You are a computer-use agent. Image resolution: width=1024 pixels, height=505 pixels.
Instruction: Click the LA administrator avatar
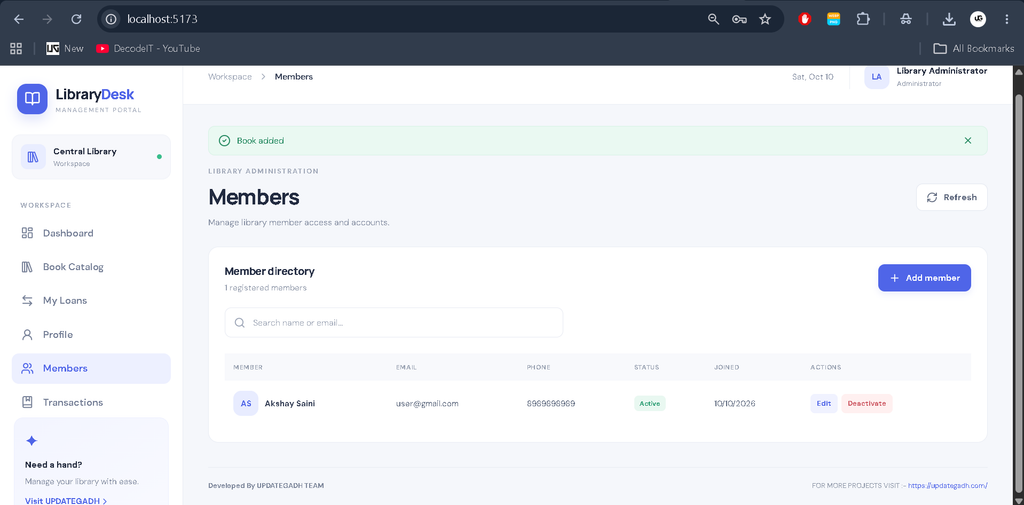tap(876, 76)
